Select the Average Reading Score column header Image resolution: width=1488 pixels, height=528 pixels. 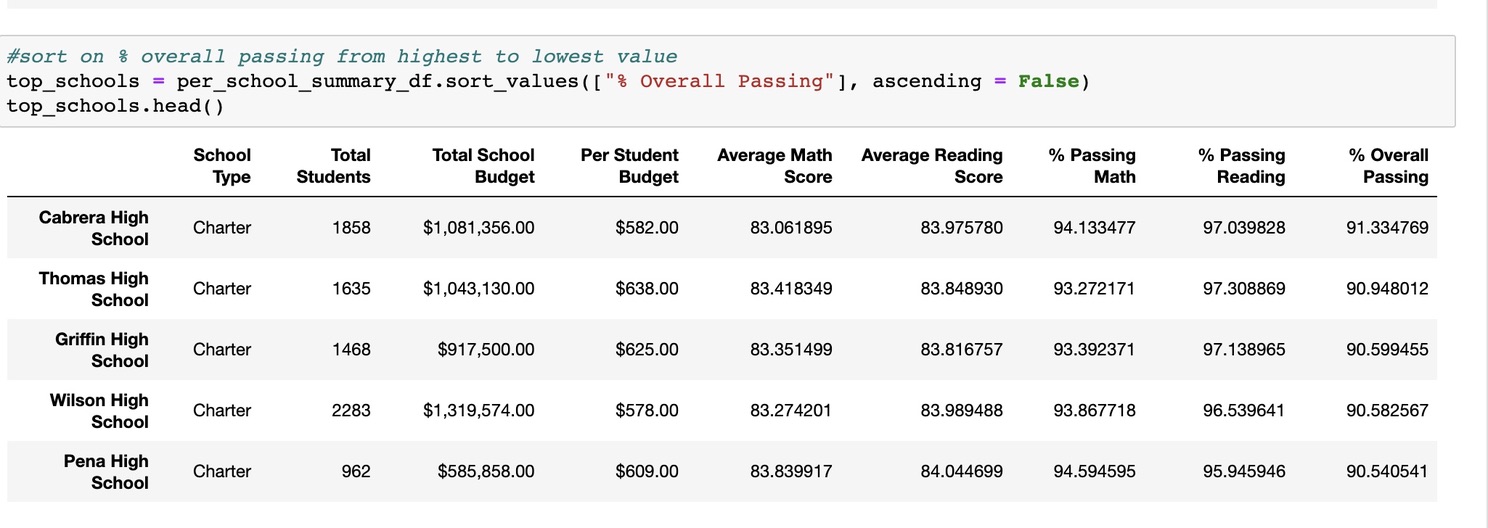click(932, 166)
